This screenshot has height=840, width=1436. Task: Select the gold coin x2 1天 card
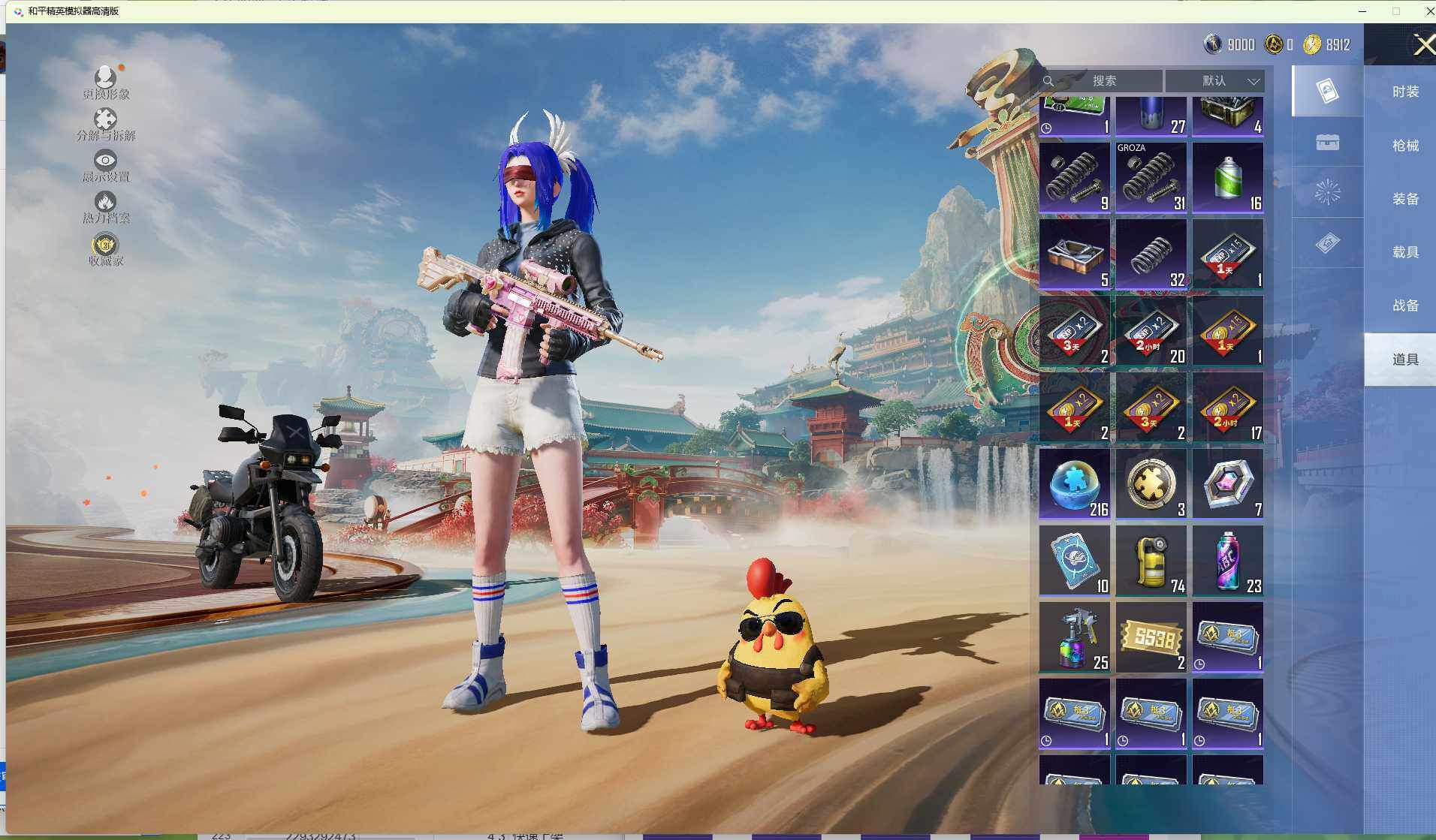[1075, 408]
